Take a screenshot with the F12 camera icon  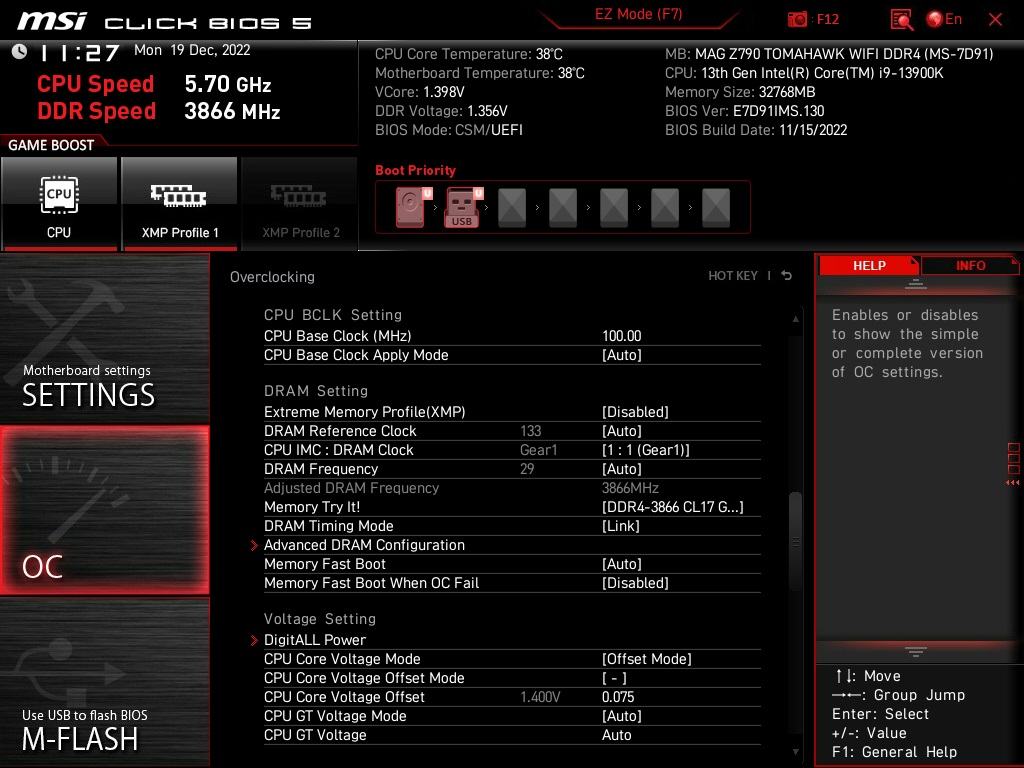tap(797, 20)
